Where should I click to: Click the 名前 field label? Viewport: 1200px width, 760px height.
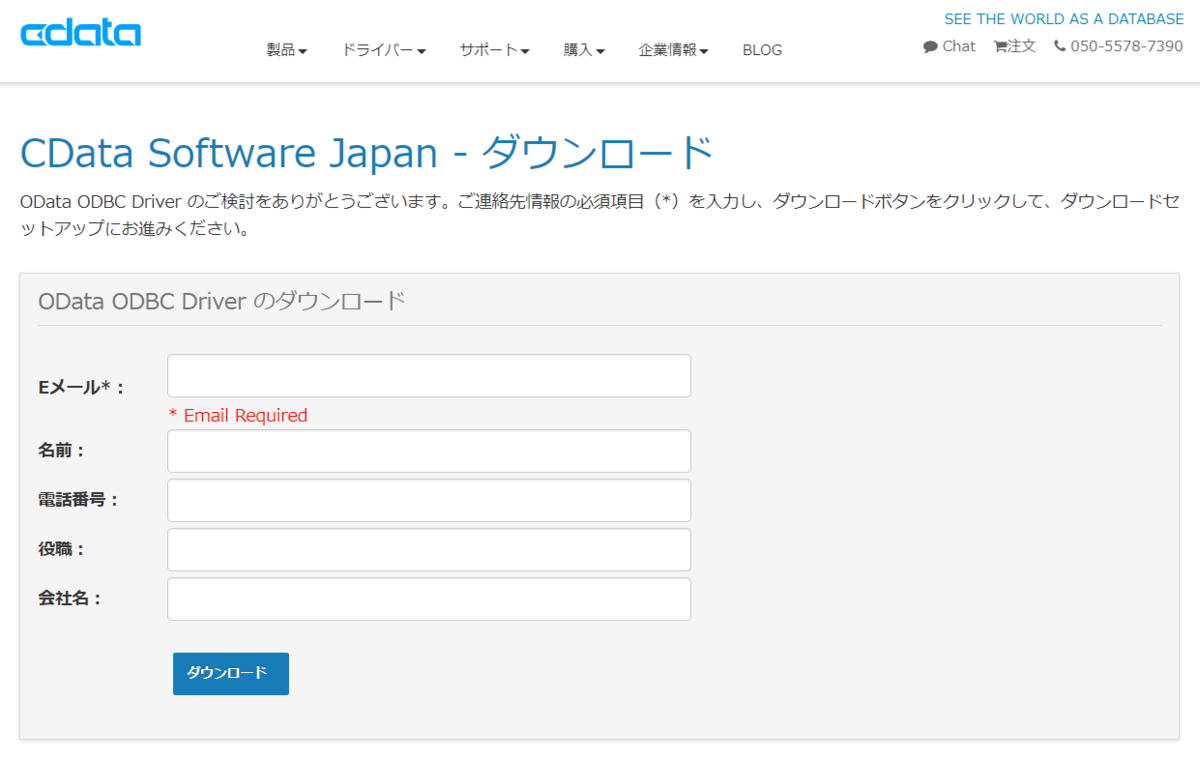pyautogui.click(x=61, y=451)
